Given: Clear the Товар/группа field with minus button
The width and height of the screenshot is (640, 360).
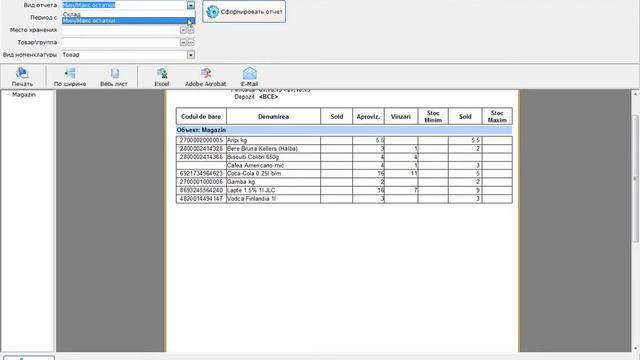Looking at the screenshot, I should click(183, 42).
